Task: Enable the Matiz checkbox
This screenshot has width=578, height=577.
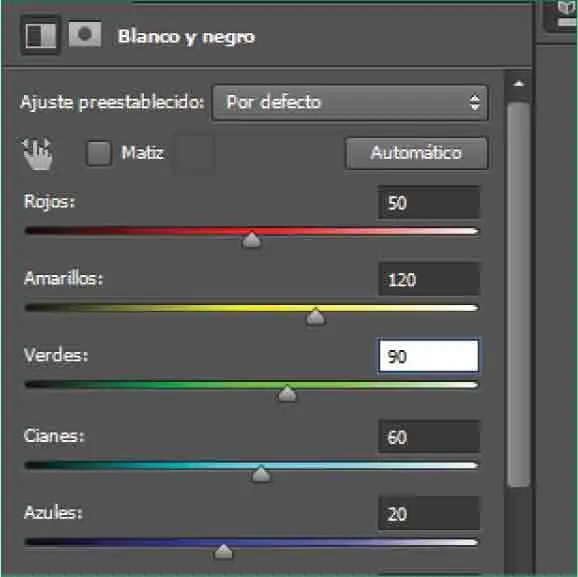Action: 98,153
